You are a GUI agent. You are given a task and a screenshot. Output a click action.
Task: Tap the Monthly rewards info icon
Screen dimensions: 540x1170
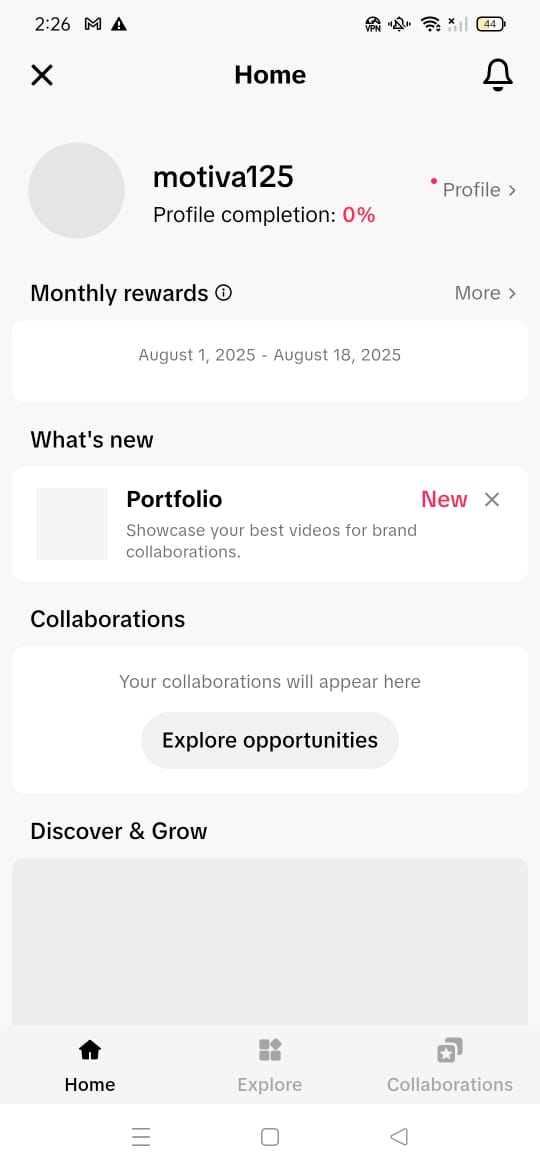tap(223, 292)
